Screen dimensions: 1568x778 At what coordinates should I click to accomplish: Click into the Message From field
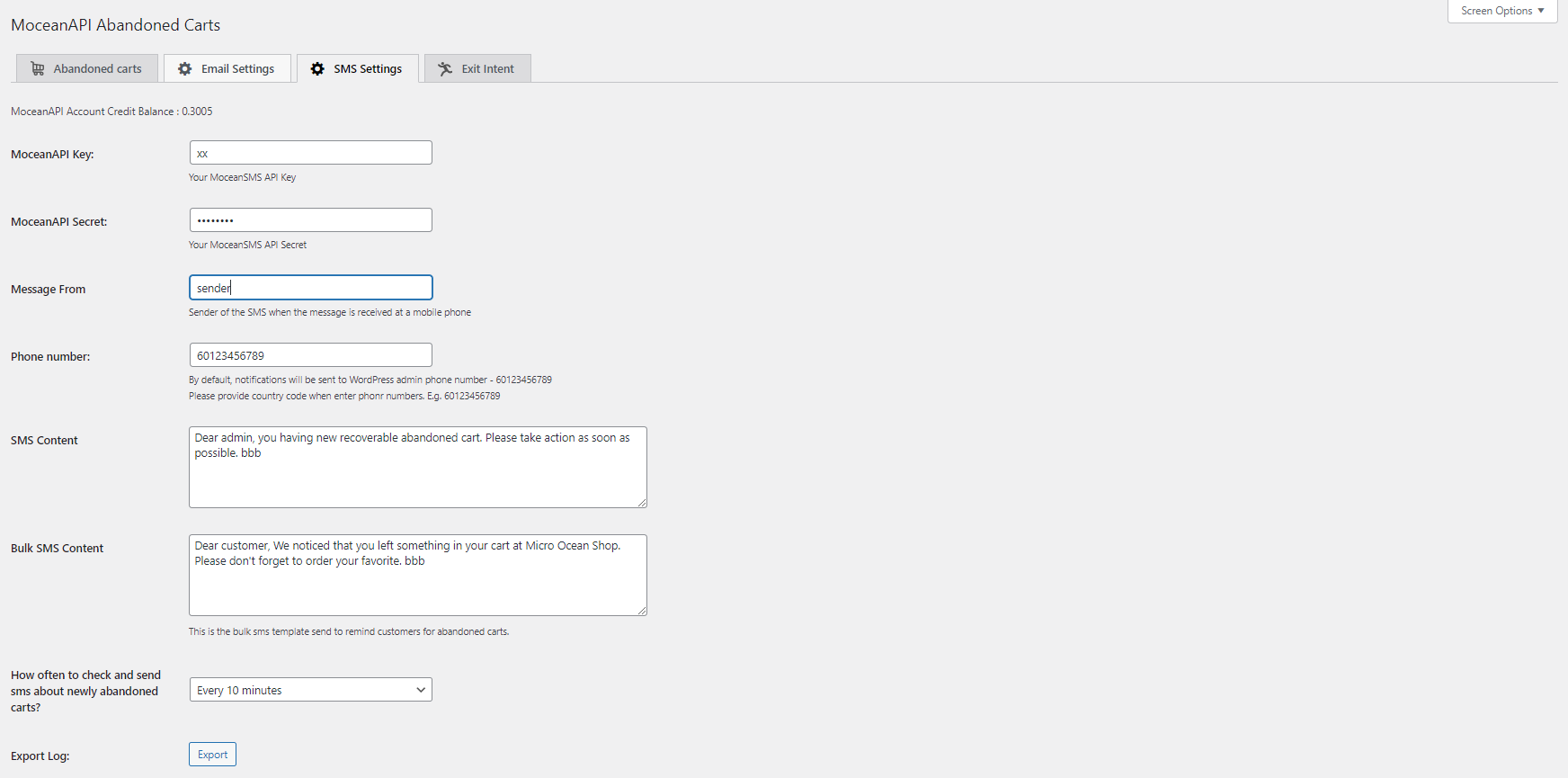tap(310, 288)
